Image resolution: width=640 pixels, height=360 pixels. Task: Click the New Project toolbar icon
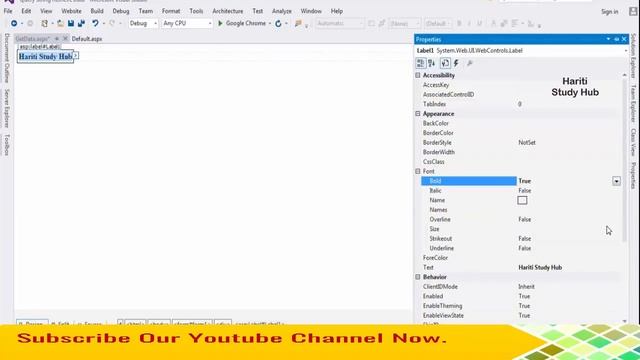click(x=44, y=24)
